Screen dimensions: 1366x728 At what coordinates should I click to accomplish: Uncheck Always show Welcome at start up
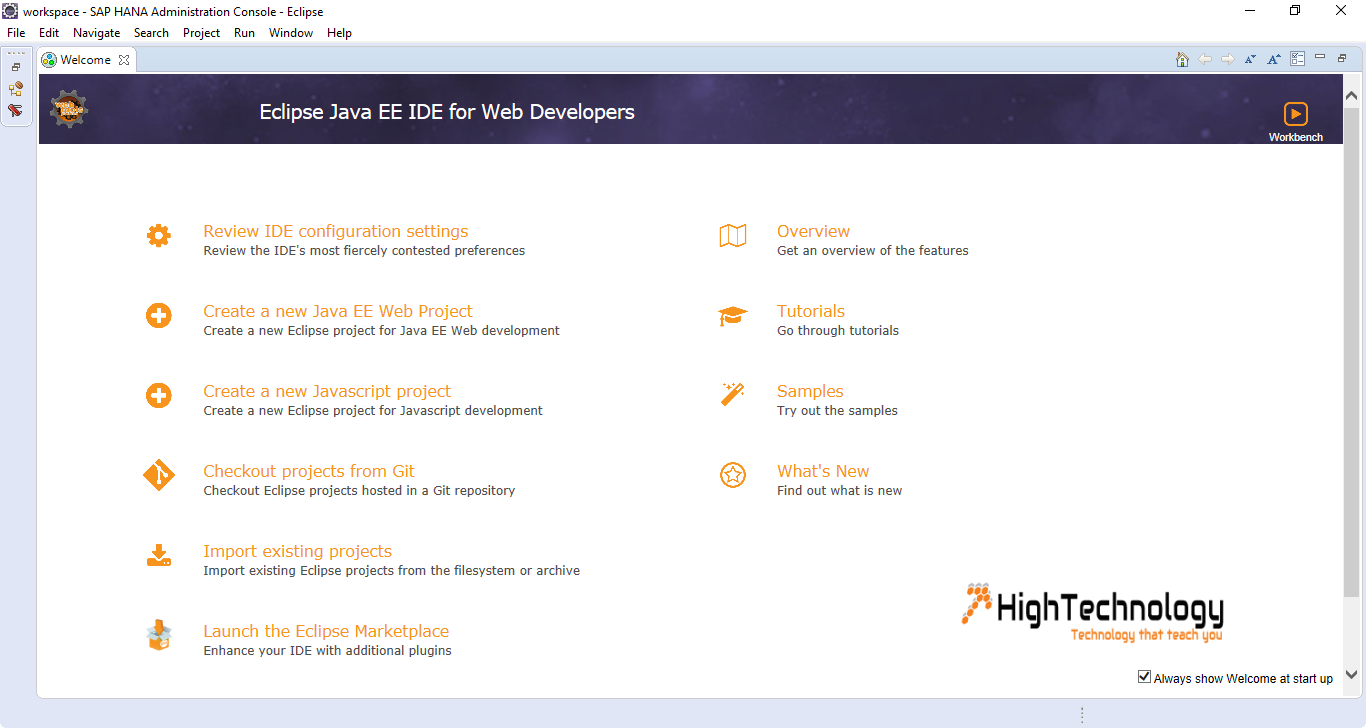(1144, 677)
